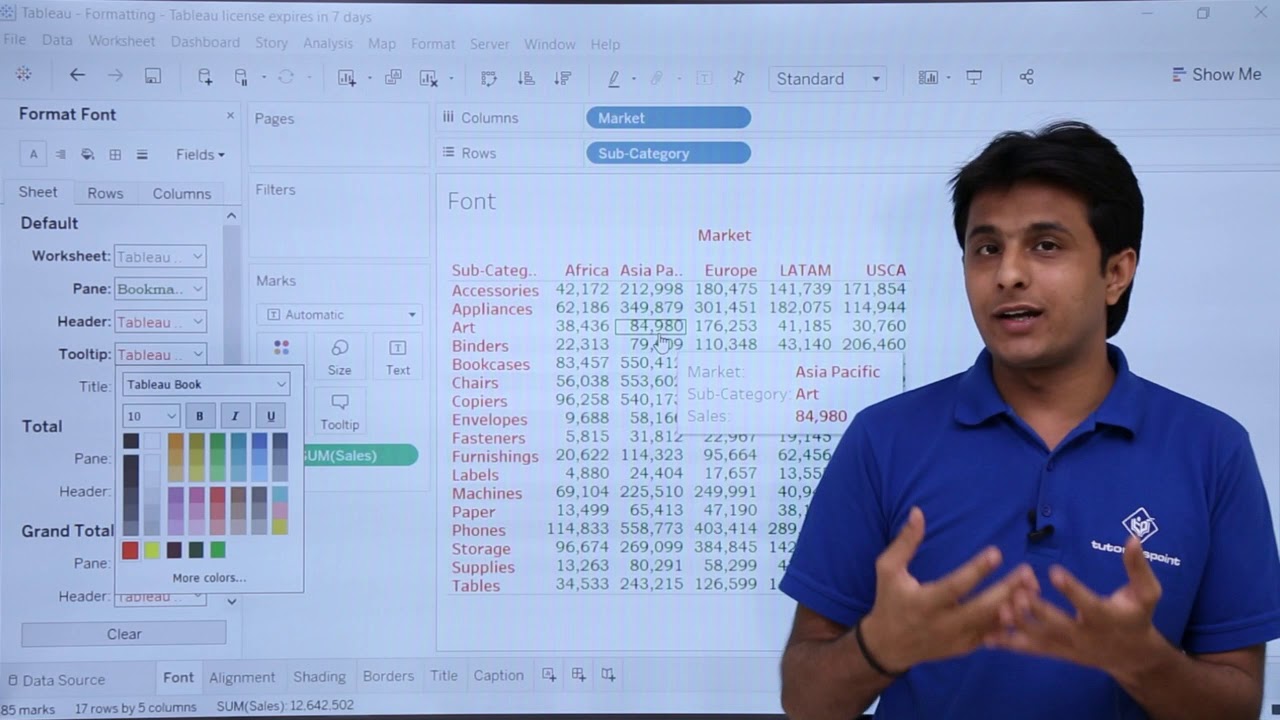This screenshot has width=1280, height=720.
Task: Toggle Bold in font picker
Action: click(199, 416)
